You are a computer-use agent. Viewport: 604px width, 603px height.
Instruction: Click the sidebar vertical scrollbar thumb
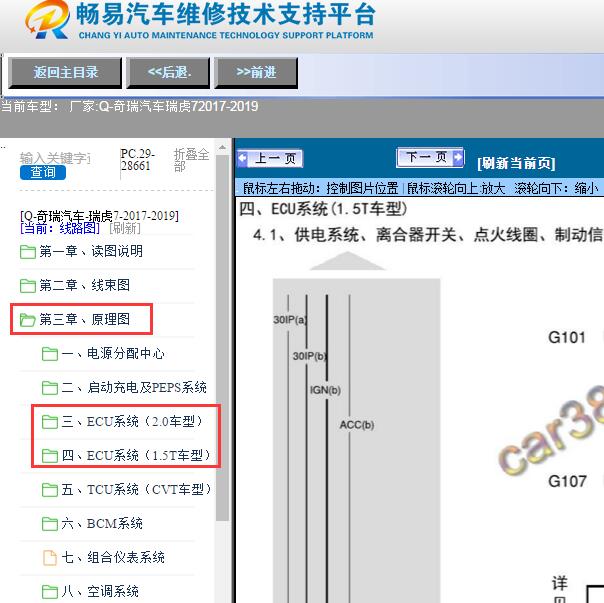[222, 338]
